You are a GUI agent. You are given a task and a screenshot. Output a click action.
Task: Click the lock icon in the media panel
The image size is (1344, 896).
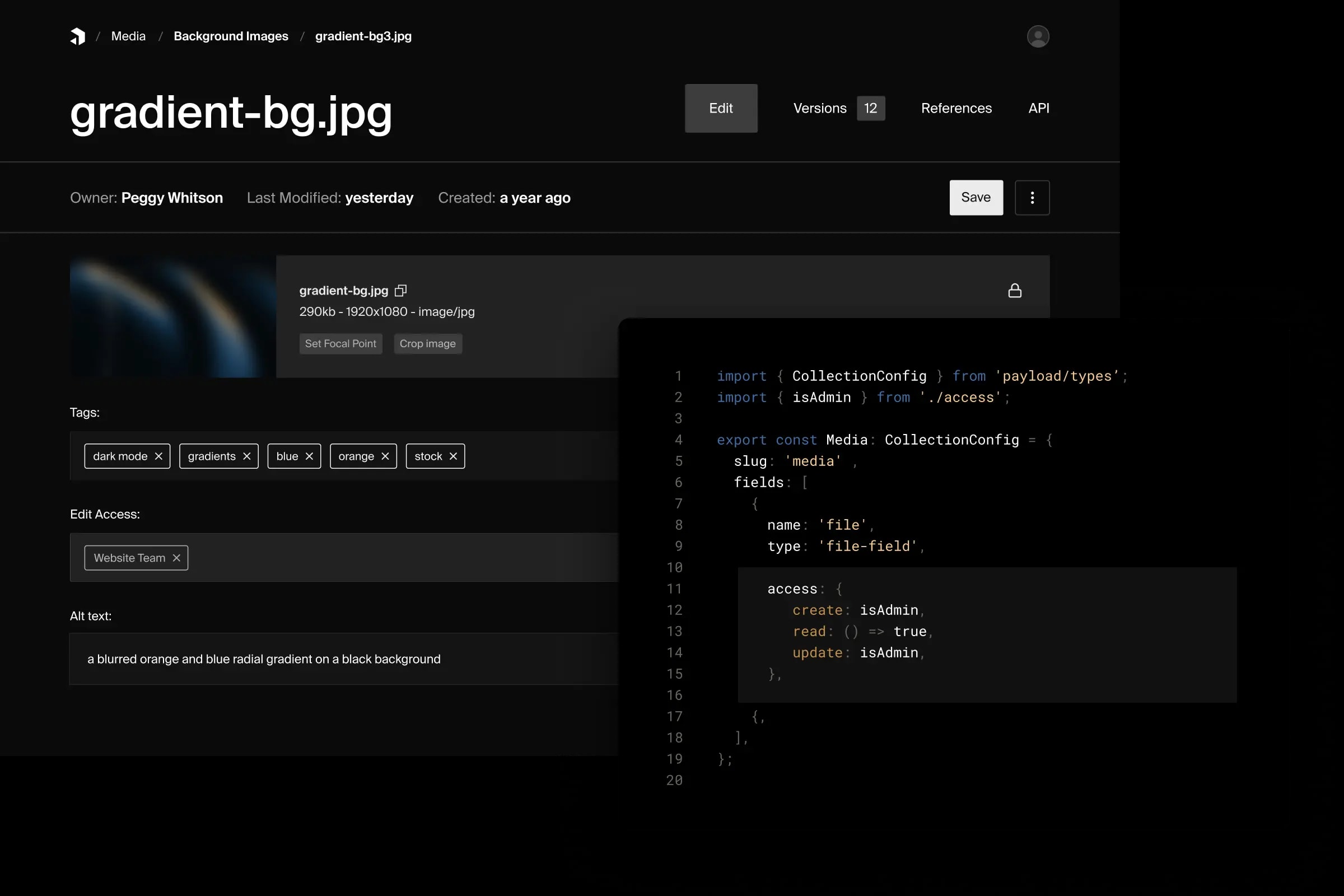[1015, 290]
